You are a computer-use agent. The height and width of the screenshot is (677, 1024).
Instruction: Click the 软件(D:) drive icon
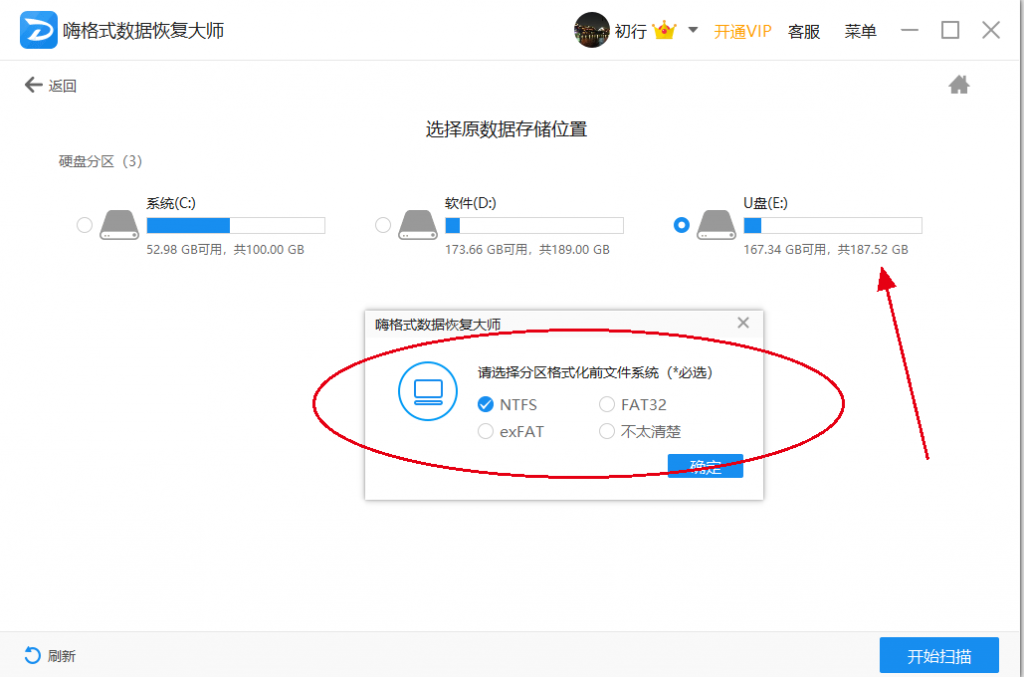click(x=418, y=225)
